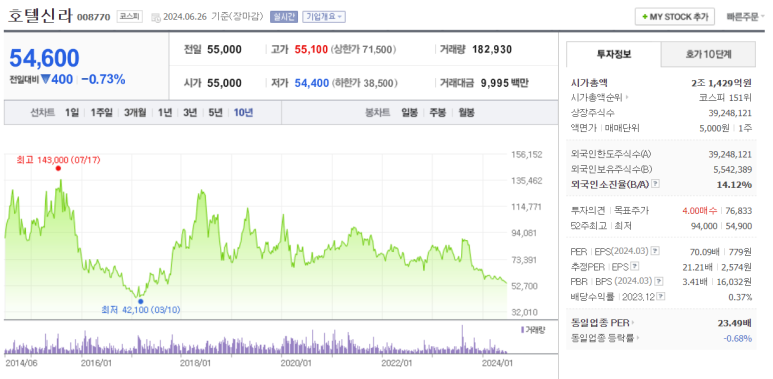This screenshot has height=379, width=773.
Task: Click the 4.00매수 investment opinion
Action: [x=700, y=211]
